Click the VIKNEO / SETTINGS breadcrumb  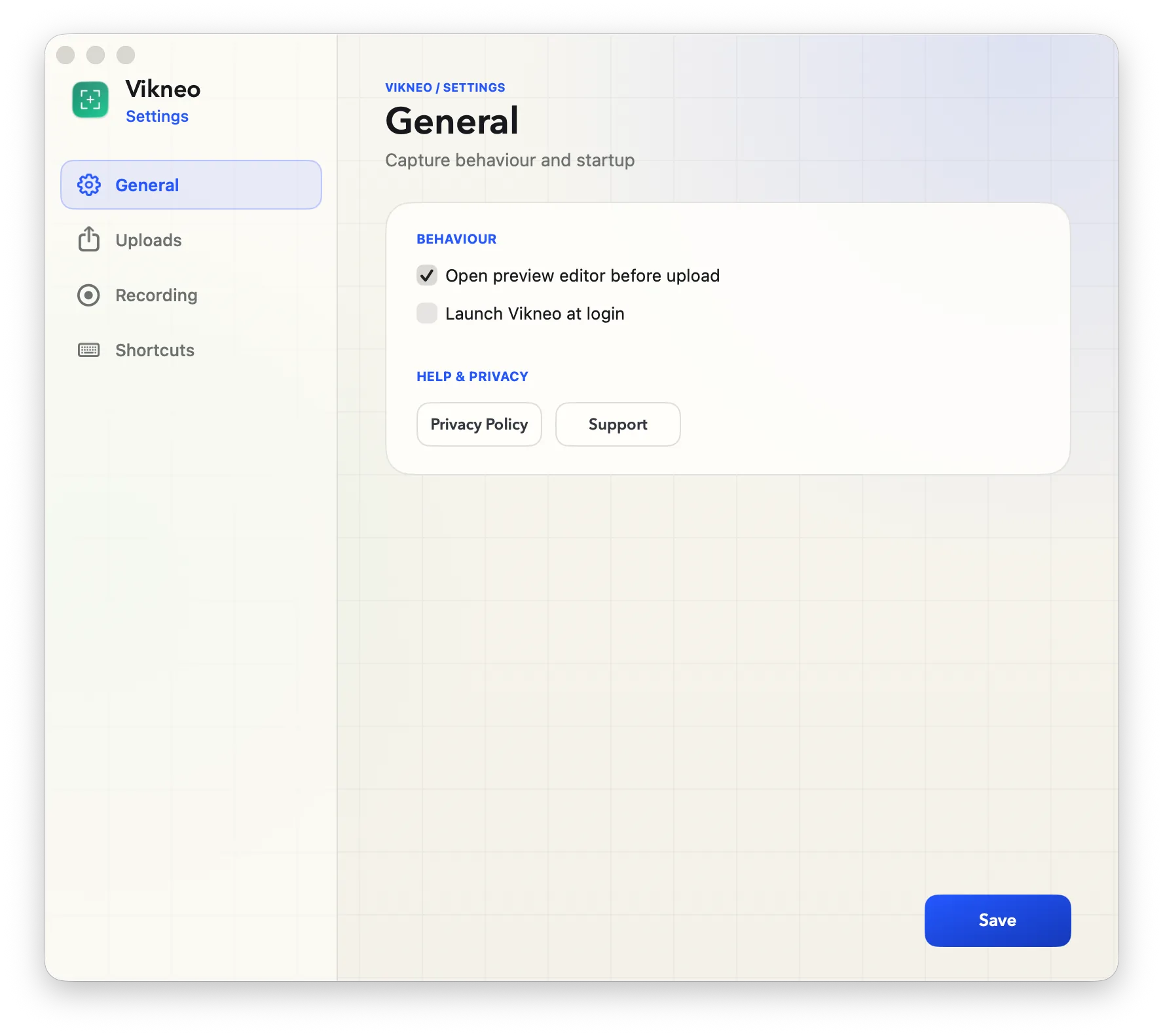445,88
